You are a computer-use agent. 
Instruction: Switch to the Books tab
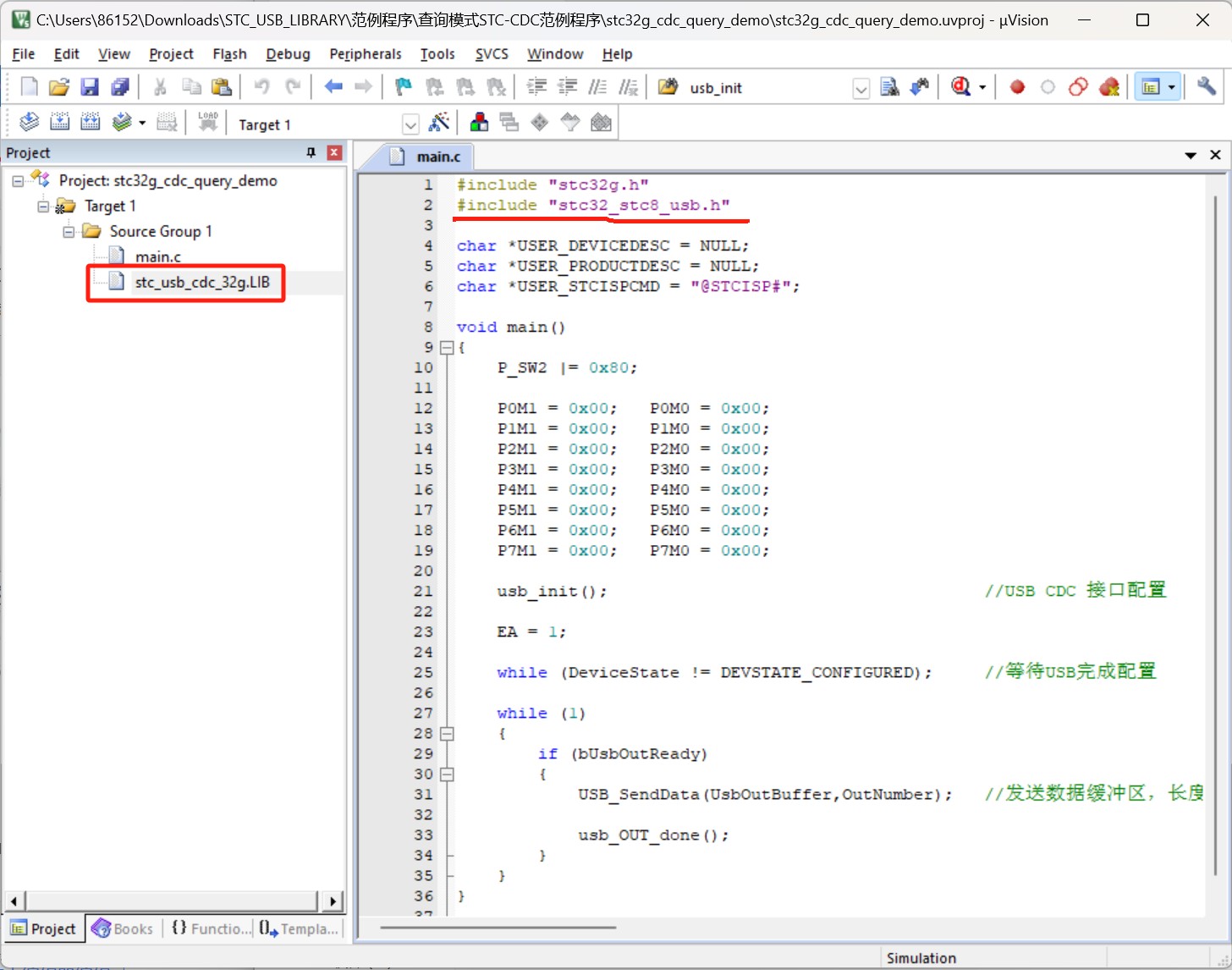(x=124, y=929)
